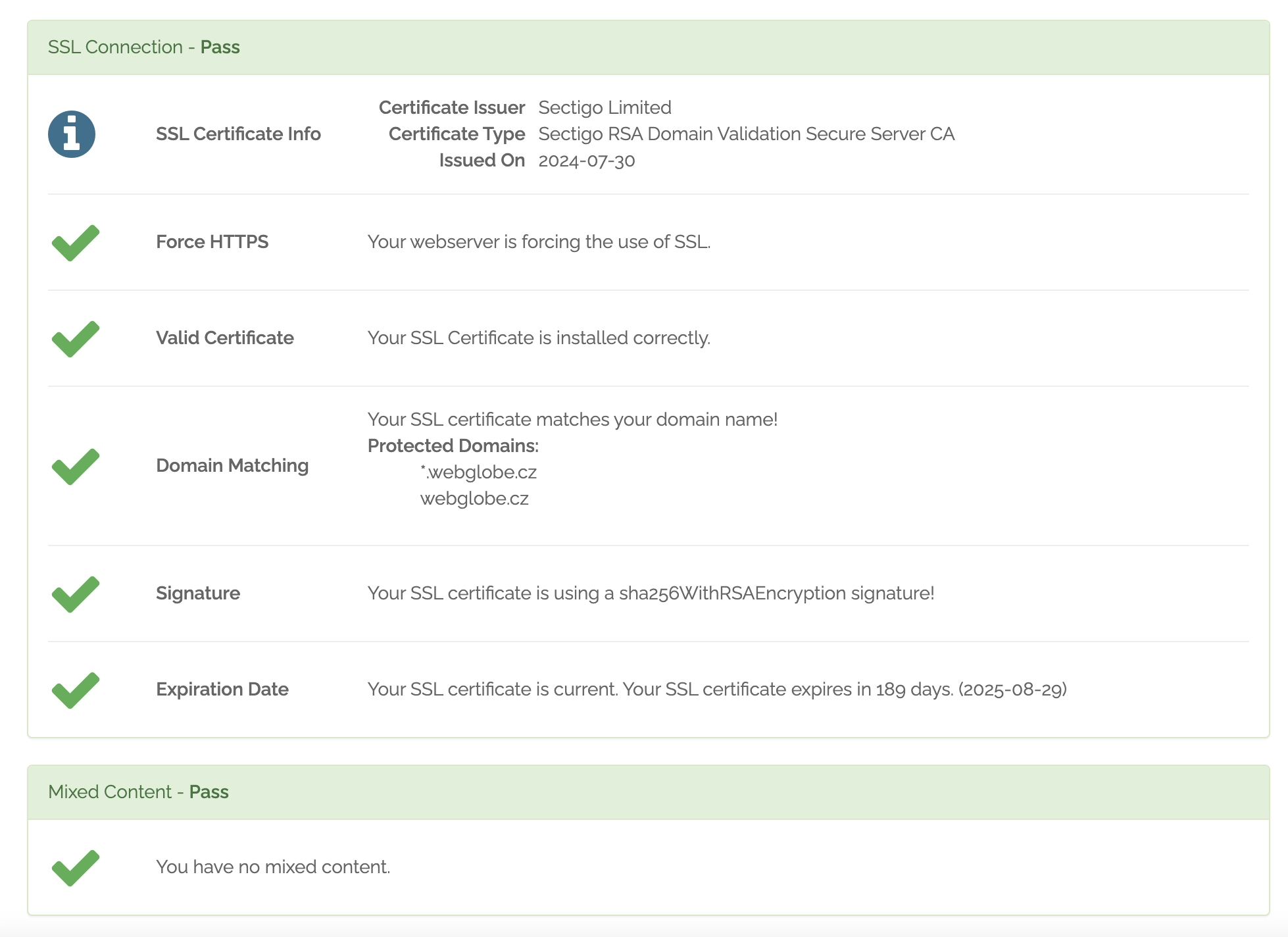This screenshot has height=937, width=1288.
Task: Click the Force HTTPS label
Action: pyautogui.click(x=212, y=242)
